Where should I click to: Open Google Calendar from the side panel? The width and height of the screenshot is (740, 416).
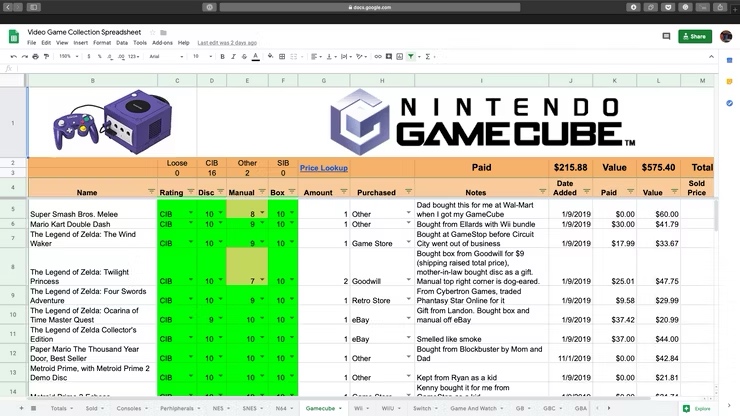point(730,62)
